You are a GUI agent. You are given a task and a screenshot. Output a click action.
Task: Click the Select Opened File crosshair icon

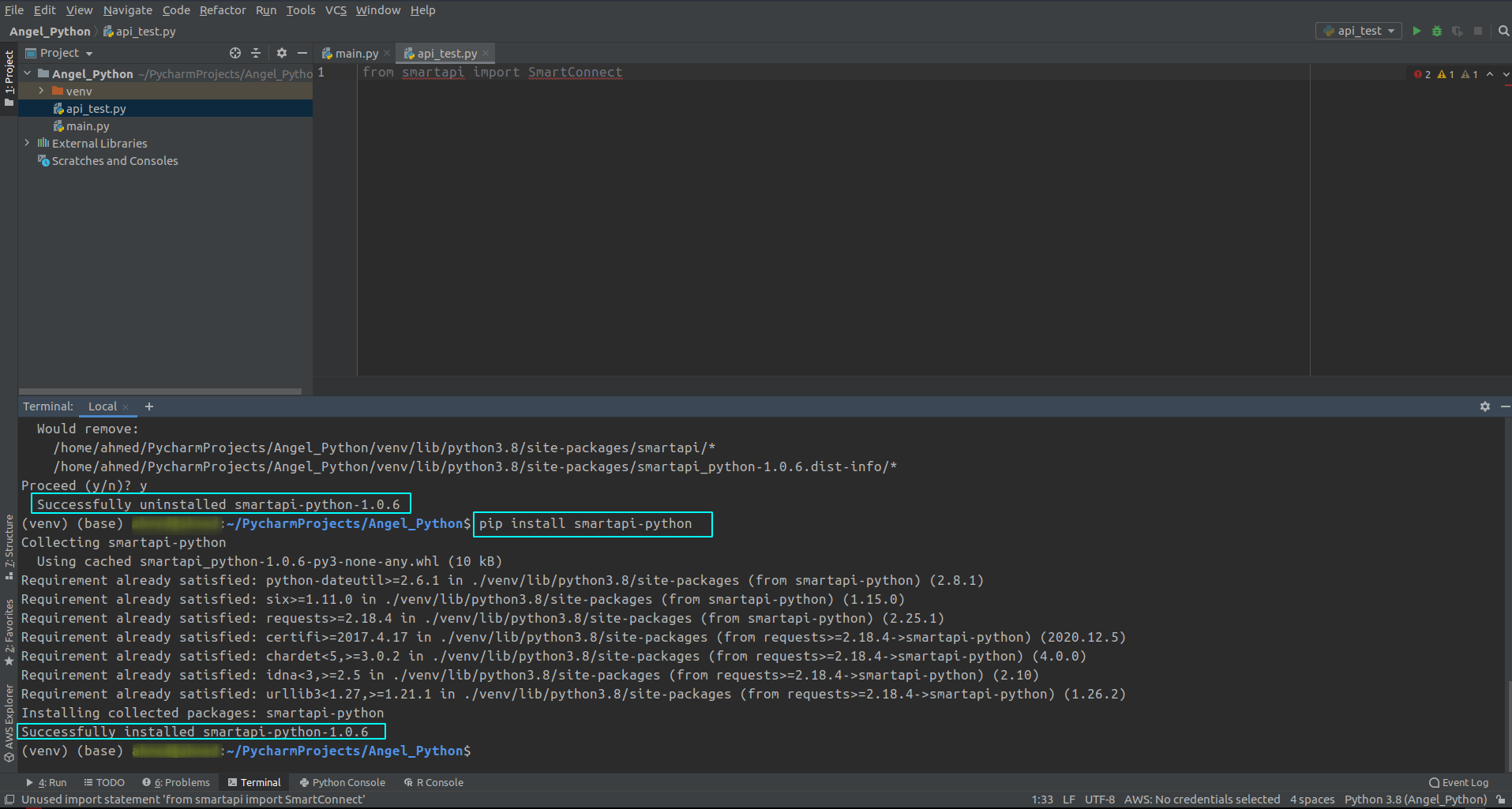point(235,53)
